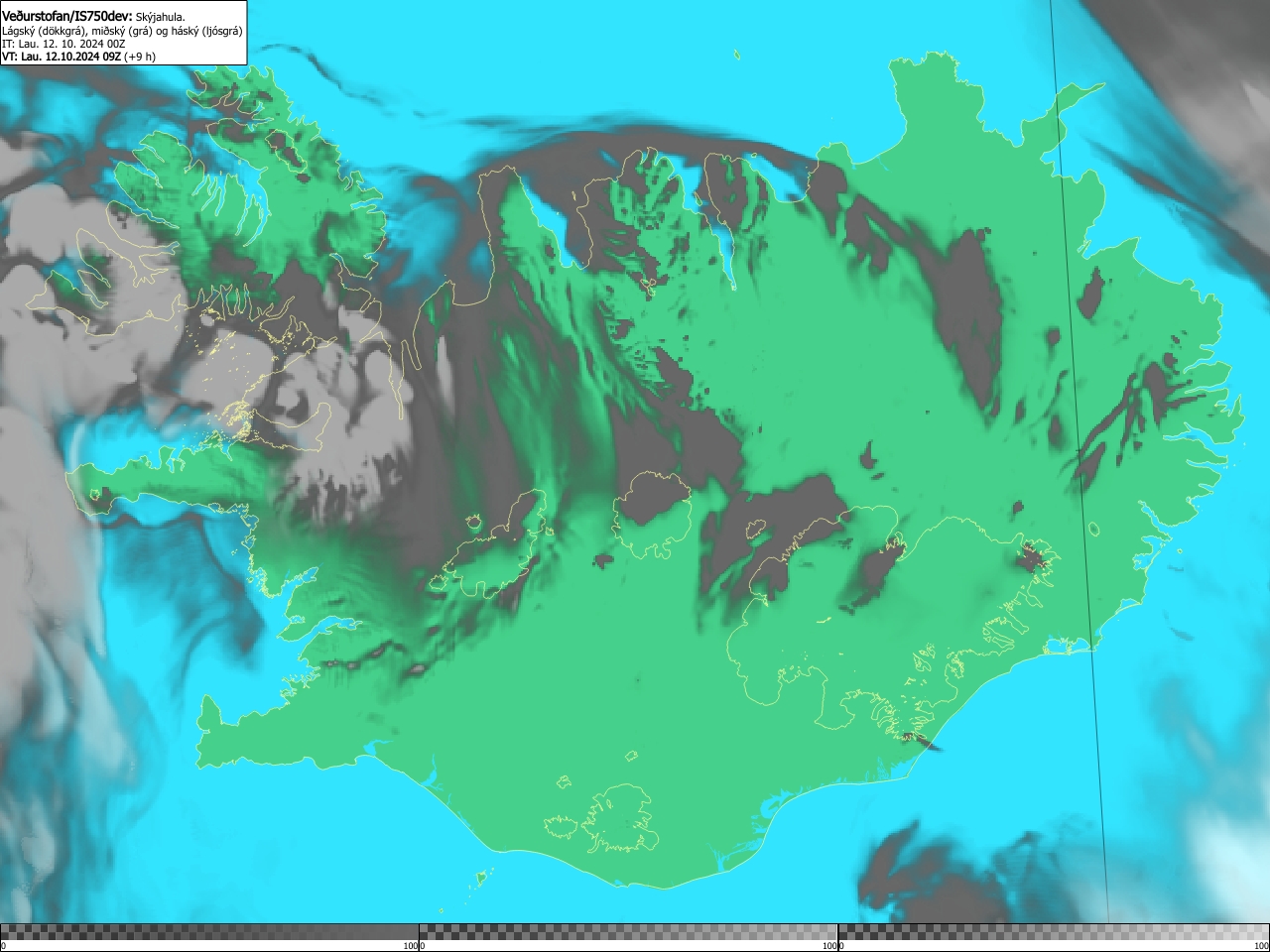Click the legend line "Lágský (dökkgrá), miðský (grá) og háský (ljósgrá)"
This screenshot has width=1270, height=952.
coord(122,31)
